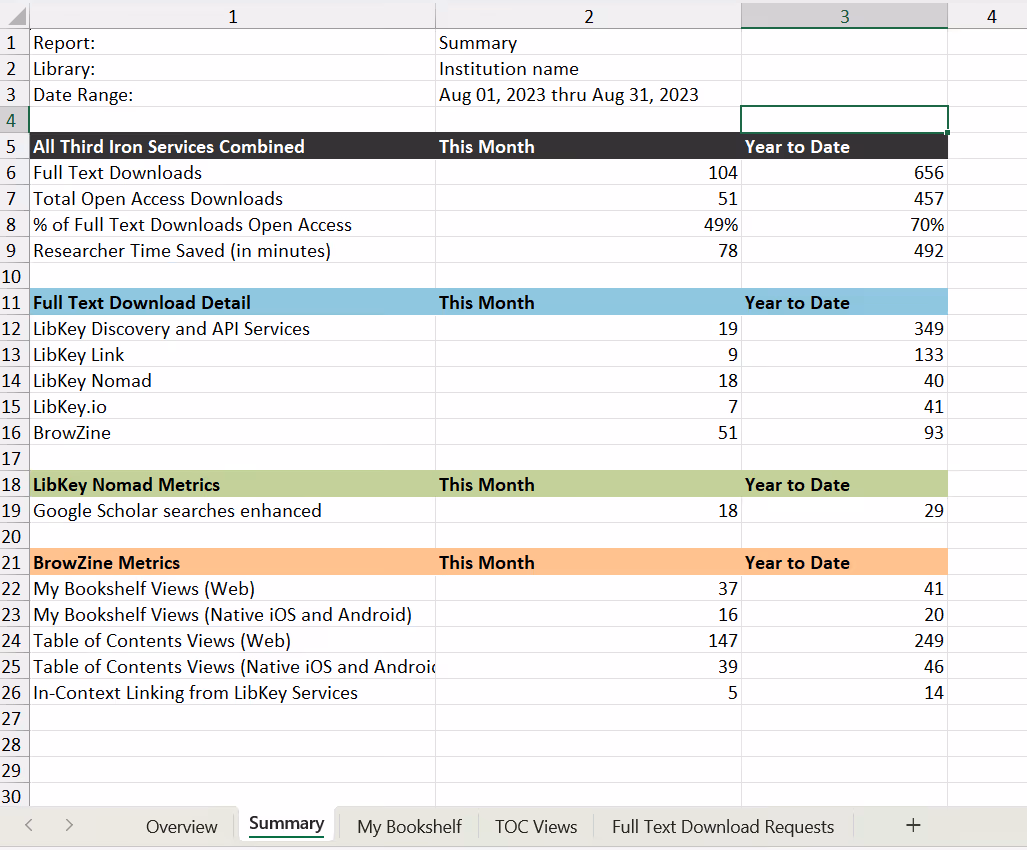
Task: Select the 93 BrowZine year-to-date value
Action: click(844, 432)
